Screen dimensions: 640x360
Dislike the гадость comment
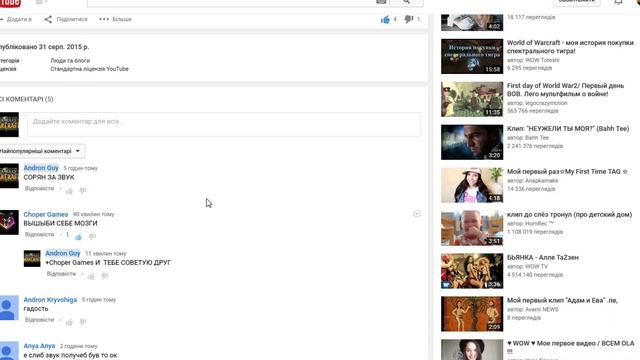[83, 322]
